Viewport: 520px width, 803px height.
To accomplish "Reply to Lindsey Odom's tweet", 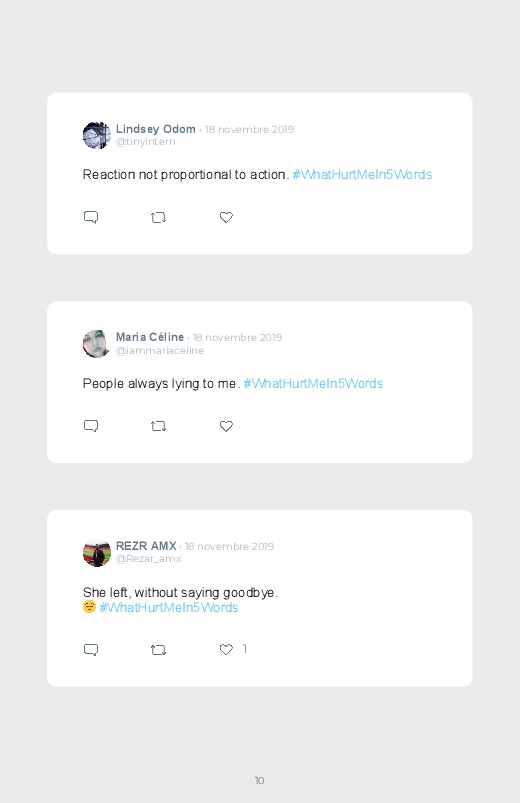I will [91, 217].
